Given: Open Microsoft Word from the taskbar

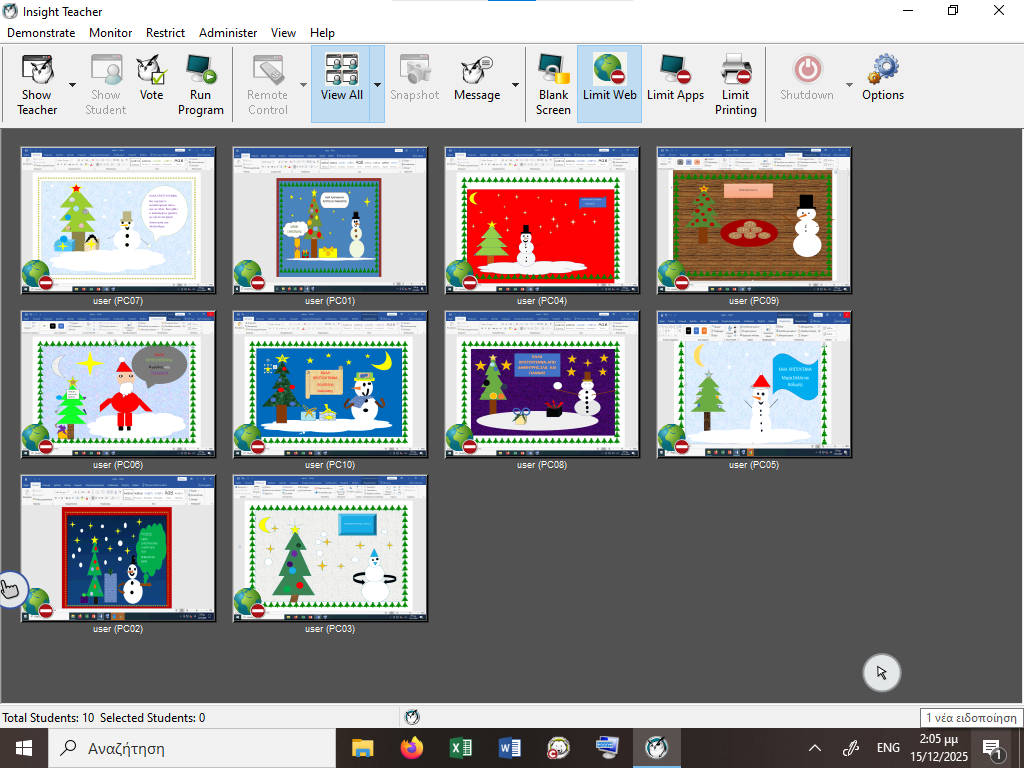Looking at the screenshot, I should coord(510,748).
